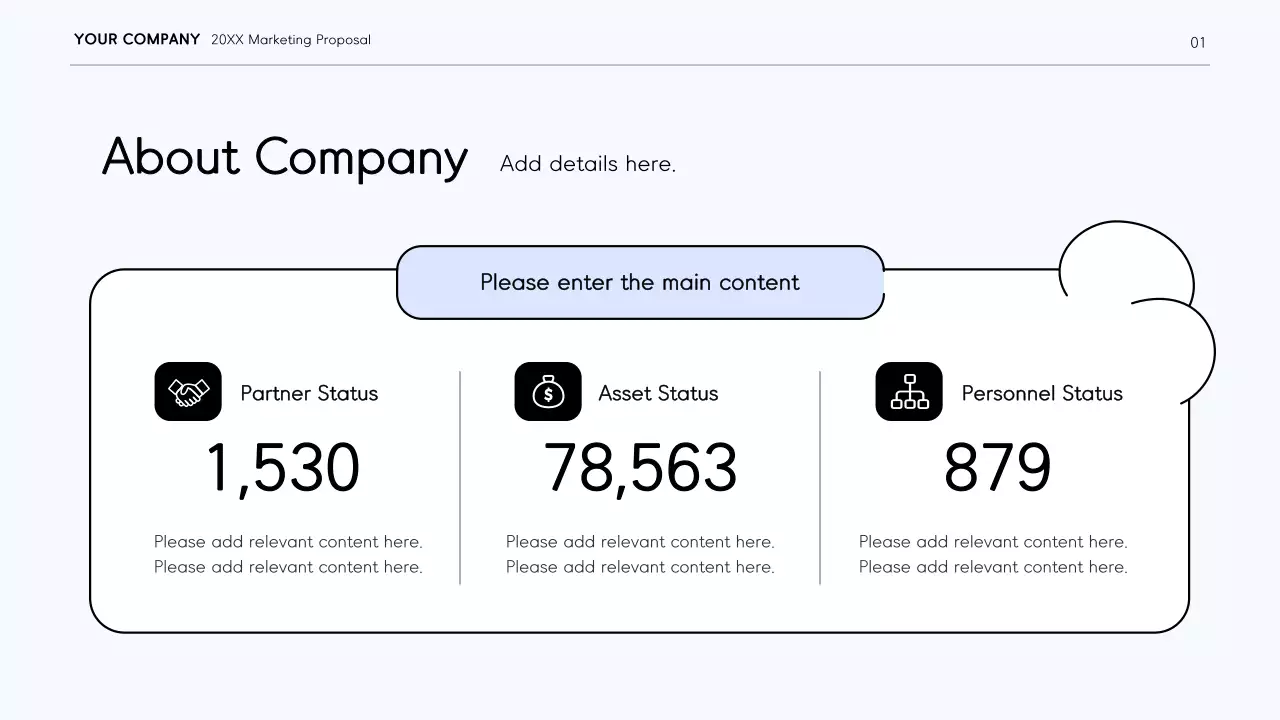
Task: Click the placeholder text under 879
Action: tap(993, 554)
